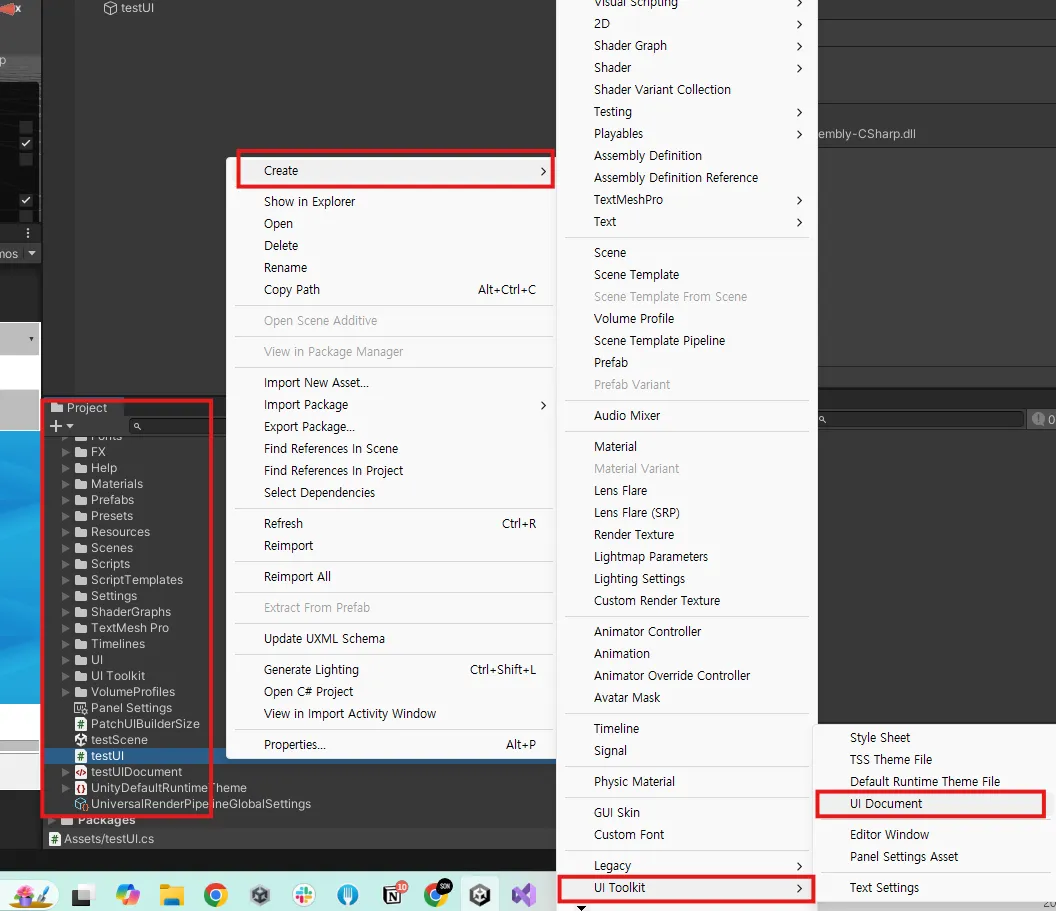Image resolution: width=1056 pixels, height=911 pixels.
Task: Click the right panel search field
Action: pos(920,419)
